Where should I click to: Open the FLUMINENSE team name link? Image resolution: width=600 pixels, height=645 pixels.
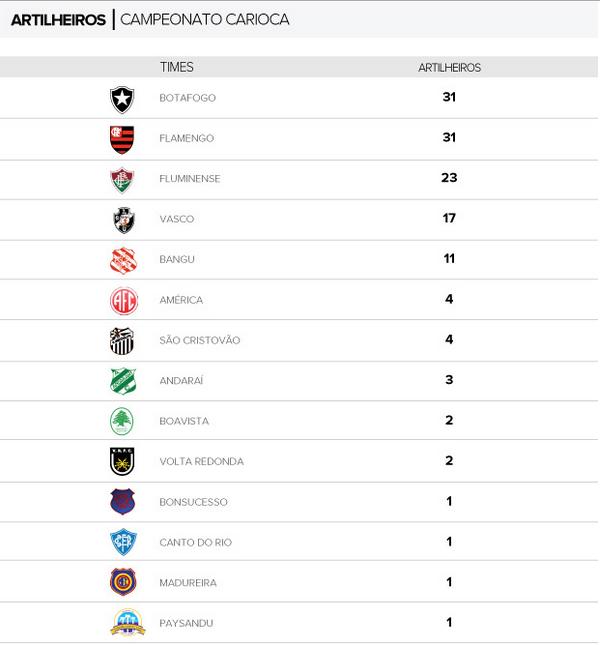click(x=189, y=179)
